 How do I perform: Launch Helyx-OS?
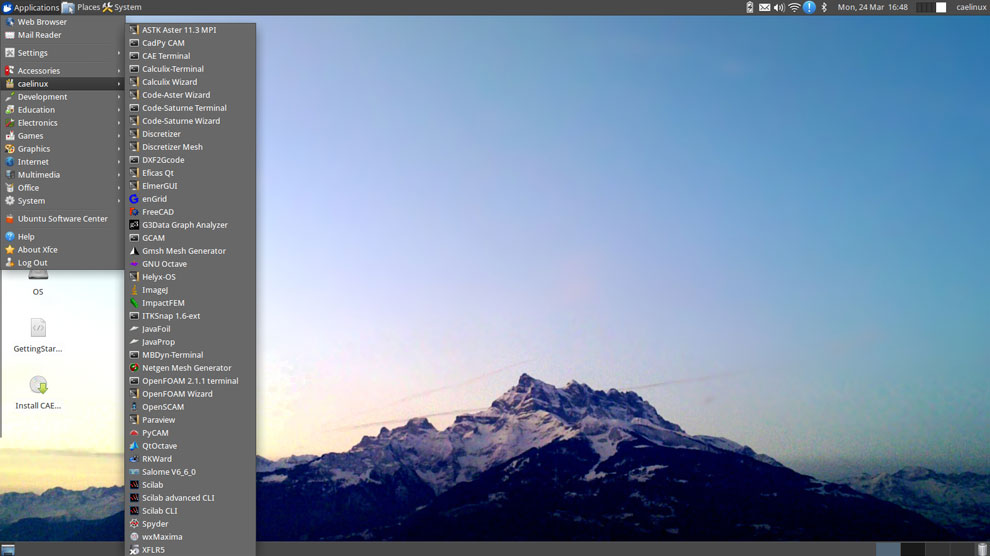191,277
